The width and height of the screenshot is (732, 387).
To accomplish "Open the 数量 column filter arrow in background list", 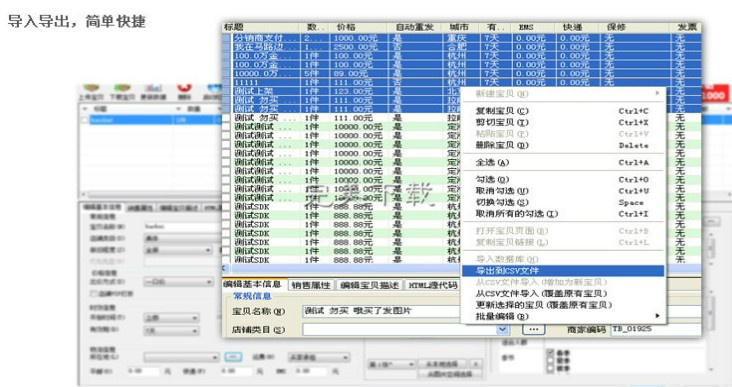I will 178,109.
